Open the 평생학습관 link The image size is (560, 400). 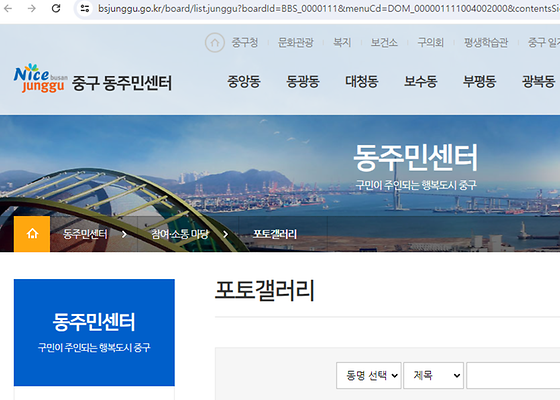coord(486,42)
